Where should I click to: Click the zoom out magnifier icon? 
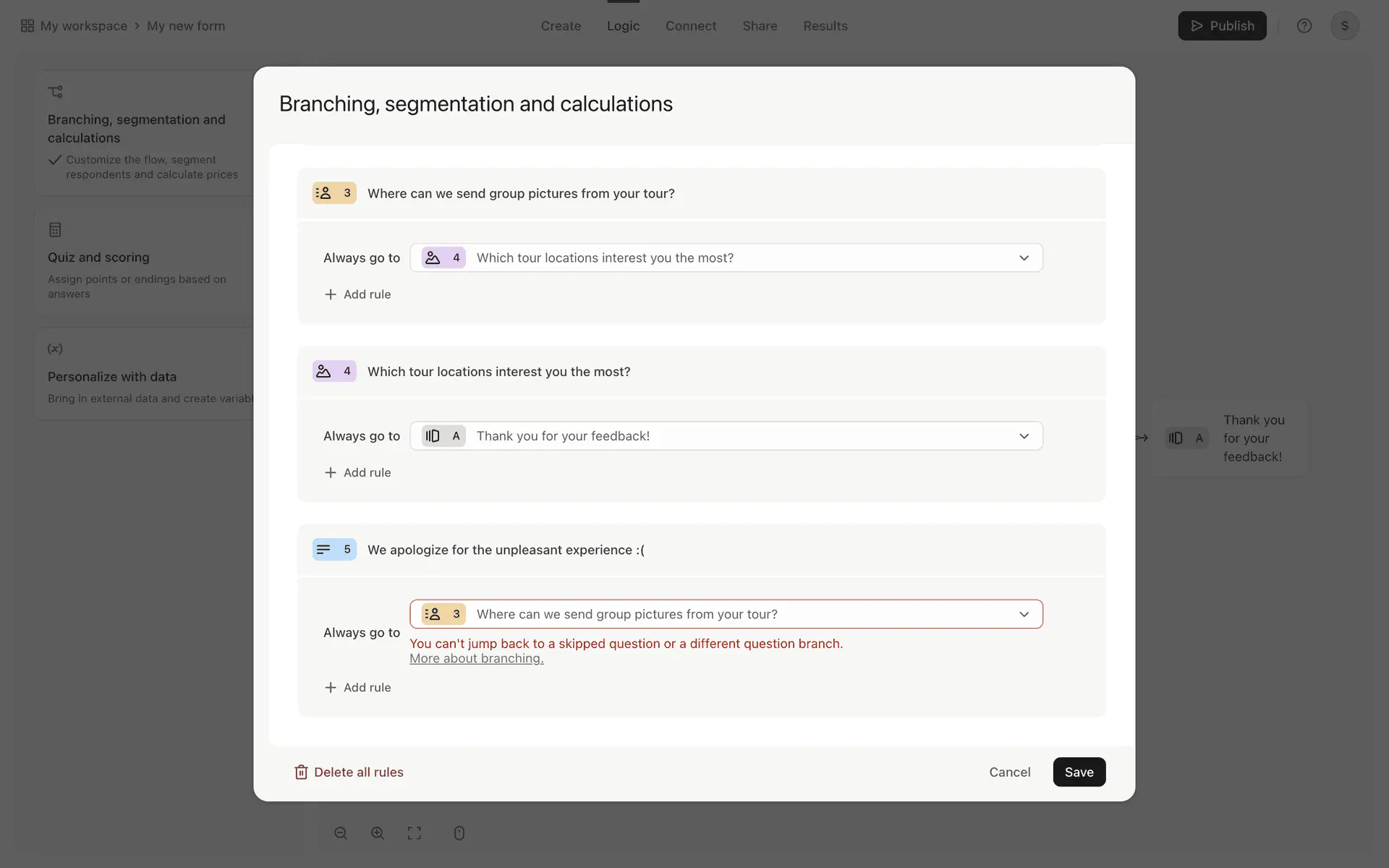click(341, 833)
